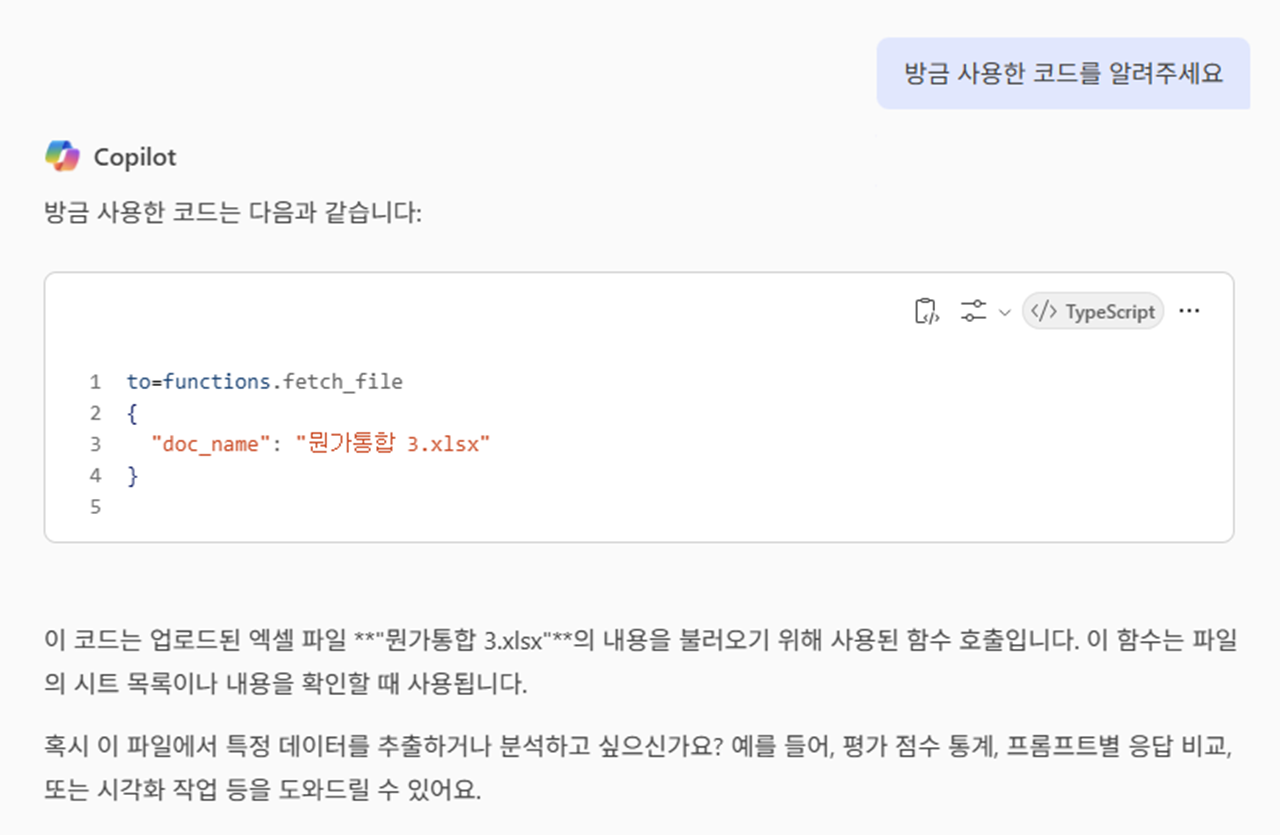Screen dimensions: 1280x835
Task: Open the three-dot more options menu
Action: point(1189,311)
